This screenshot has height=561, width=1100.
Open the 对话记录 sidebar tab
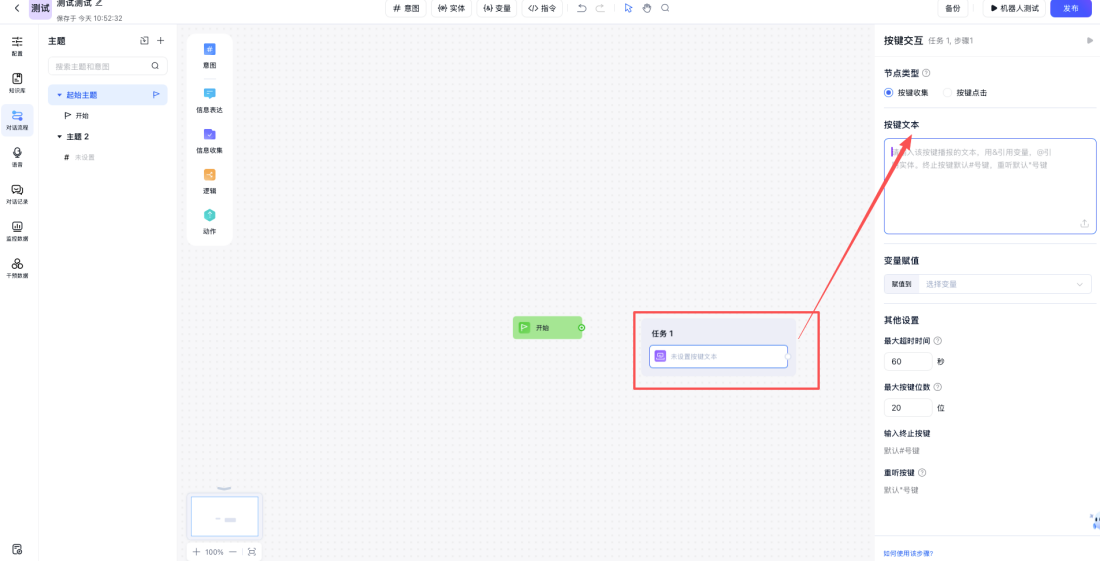click(17, 190)
